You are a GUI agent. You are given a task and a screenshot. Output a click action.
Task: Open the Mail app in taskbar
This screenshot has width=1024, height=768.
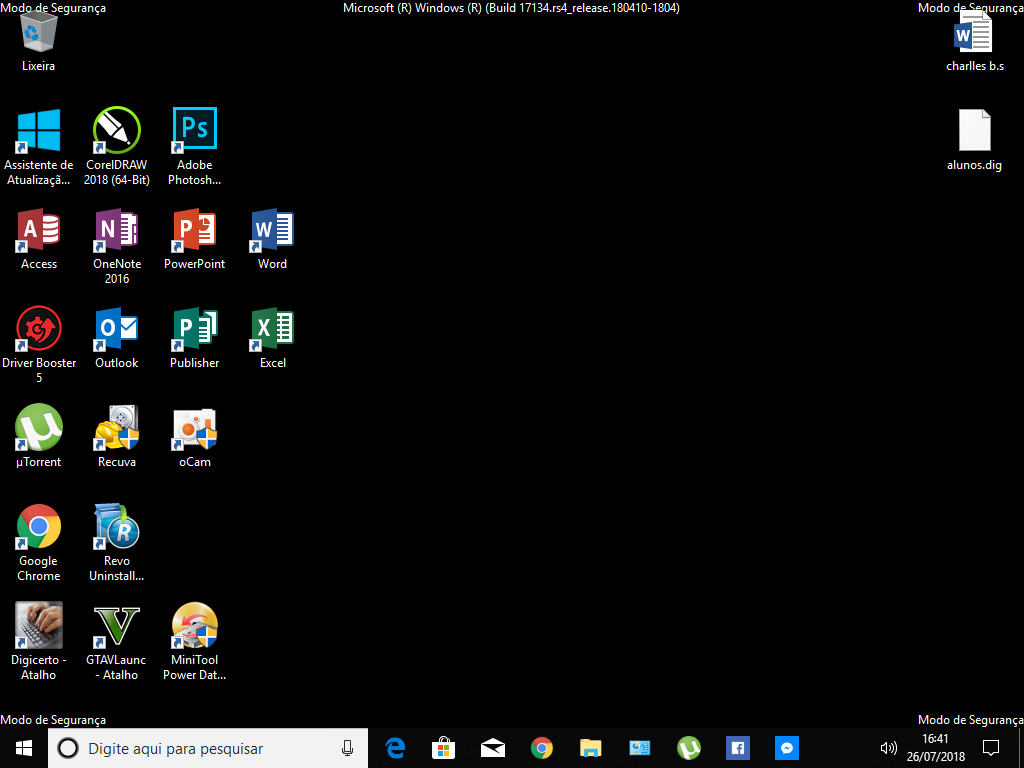(x=492, y=748)
